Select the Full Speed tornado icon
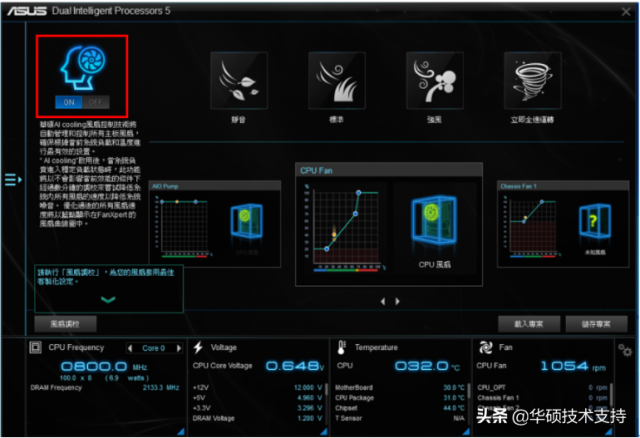This screenshot has width=640, height=438. click(x=533, y=80)
